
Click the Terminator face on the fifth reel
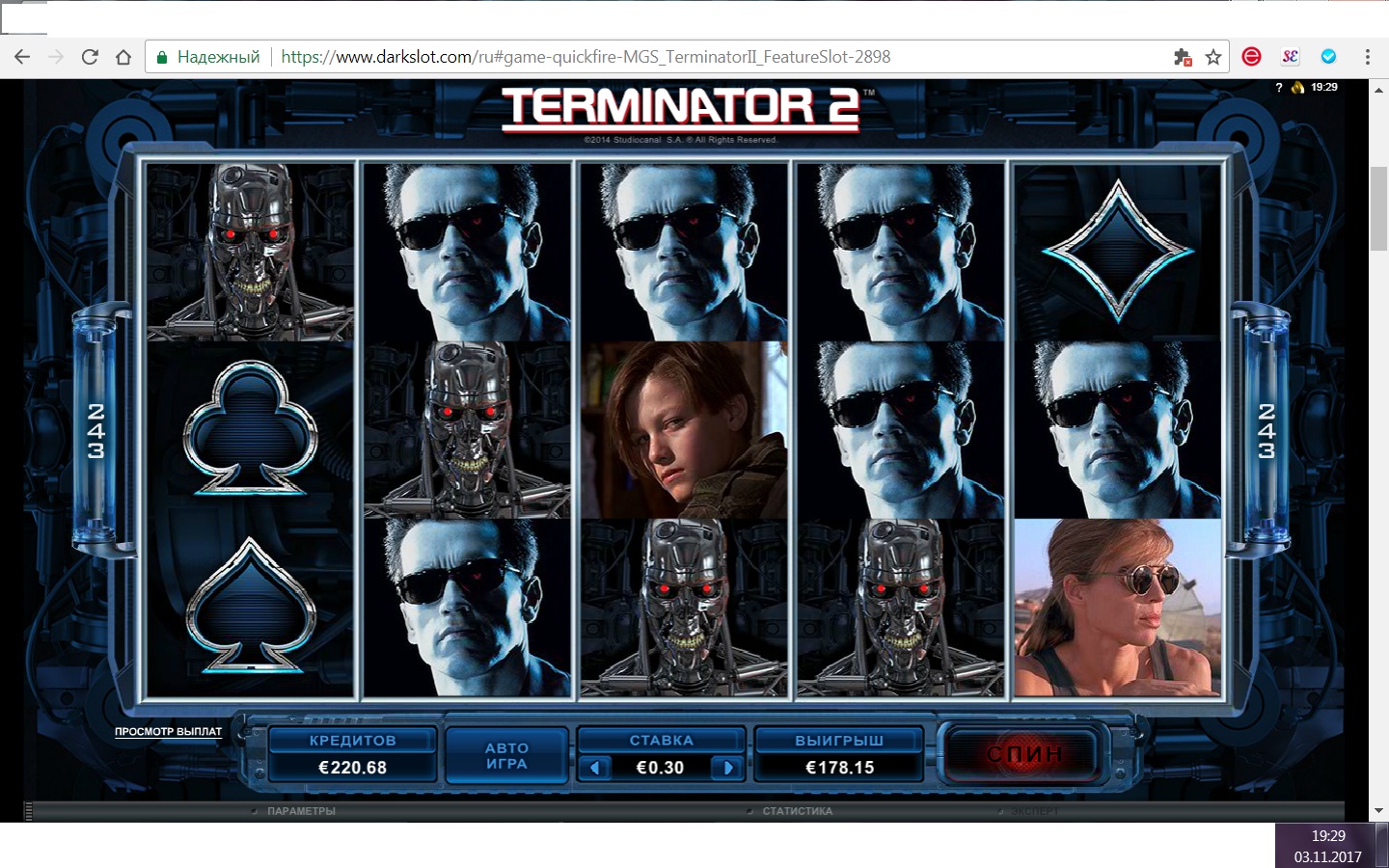[1118, 430]
